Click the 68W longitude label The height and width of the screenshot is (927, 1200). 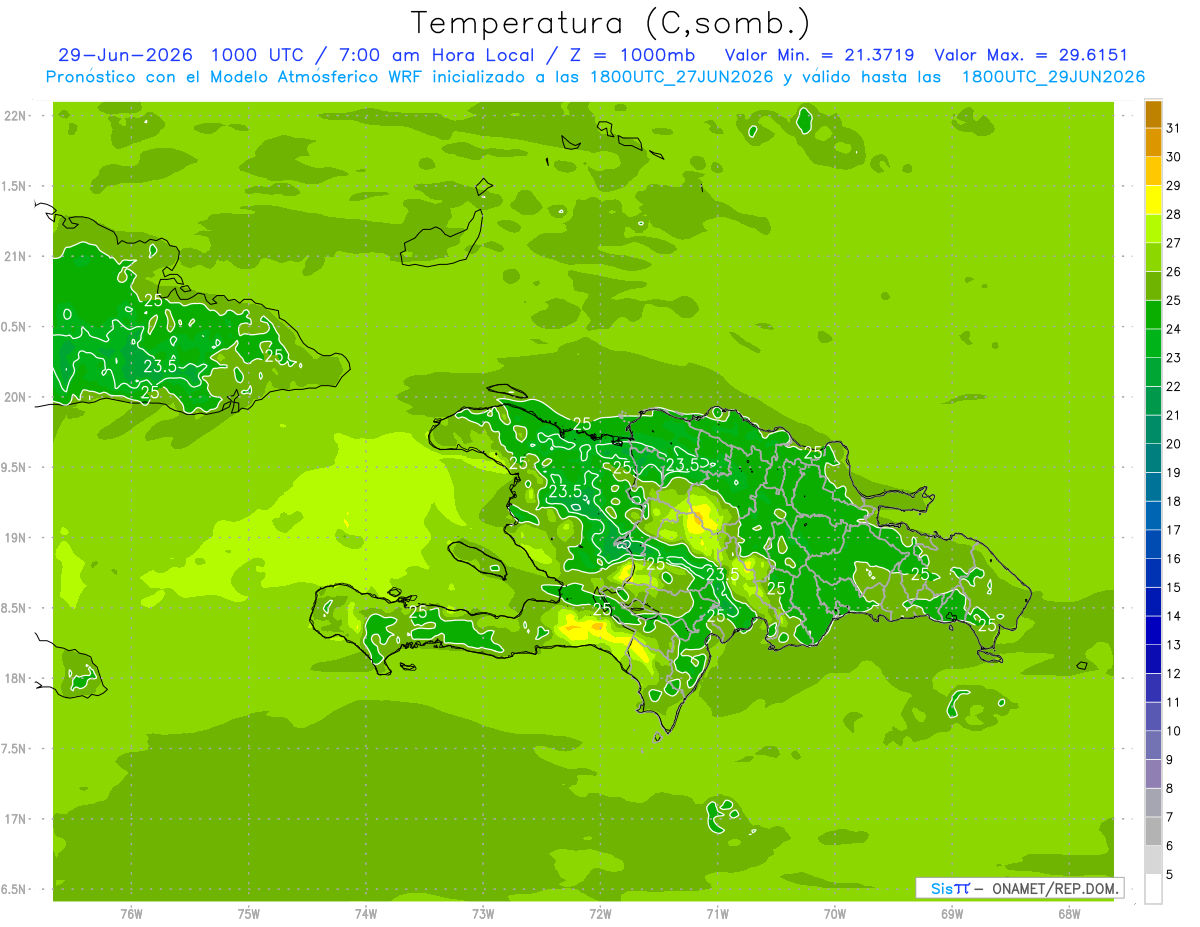(1069, 914)
